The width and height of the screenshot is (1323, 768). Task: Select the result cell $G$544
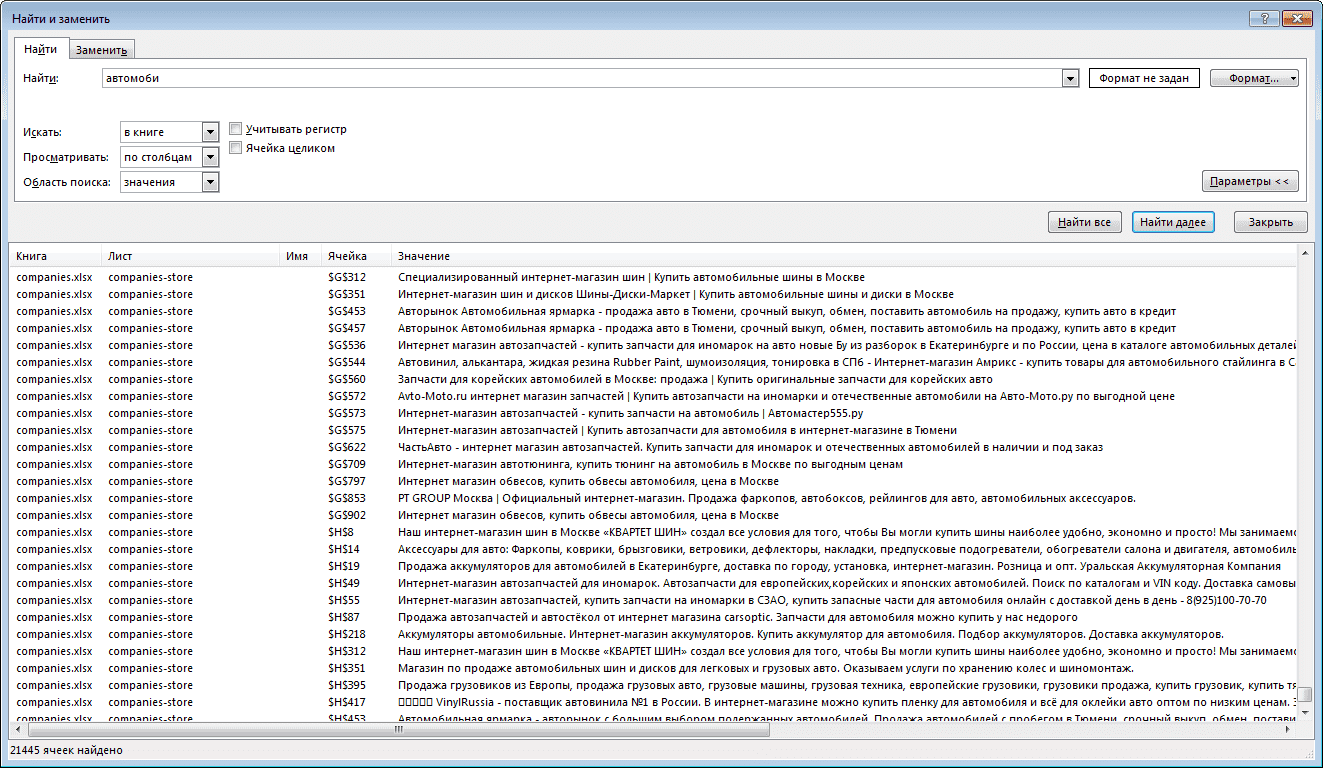(347, 362)
